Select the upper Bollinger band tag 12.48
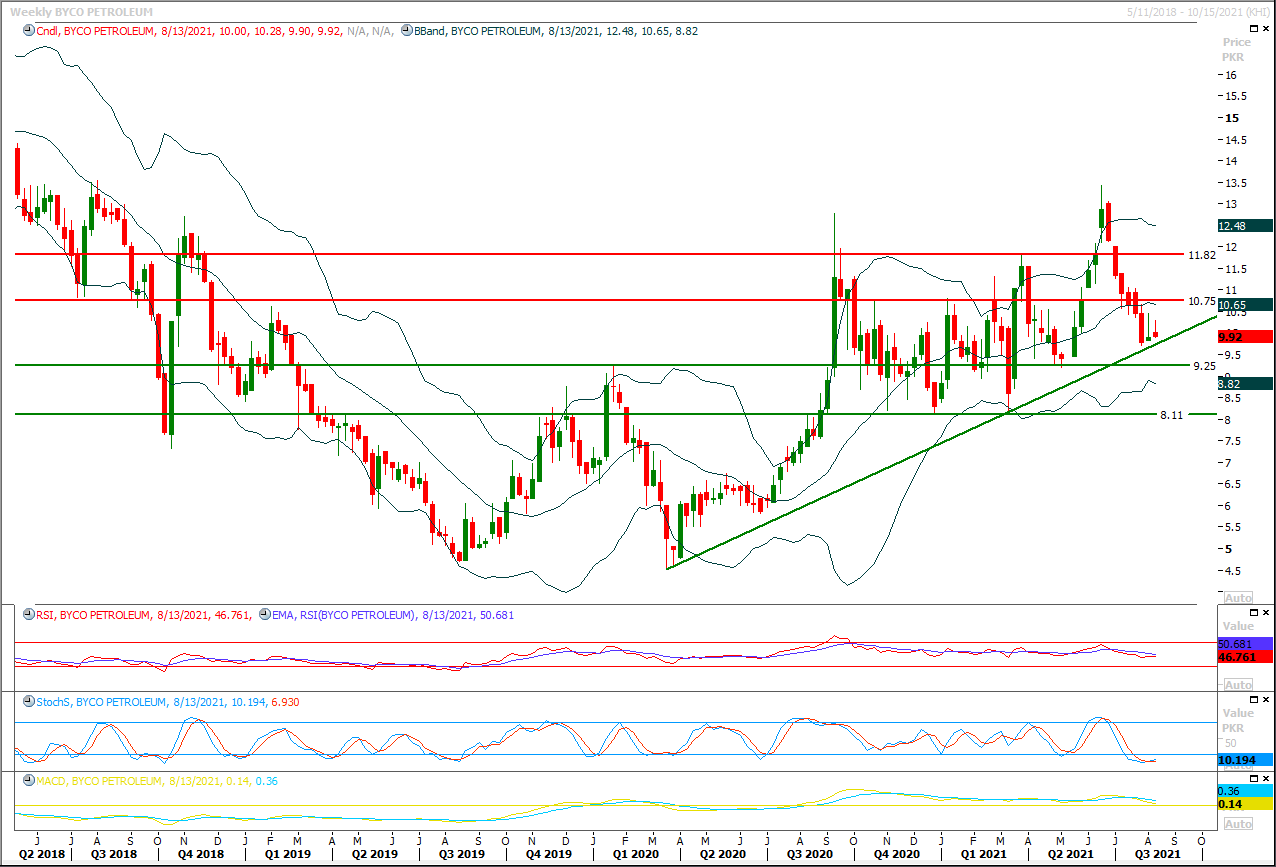 point(1244,225)
